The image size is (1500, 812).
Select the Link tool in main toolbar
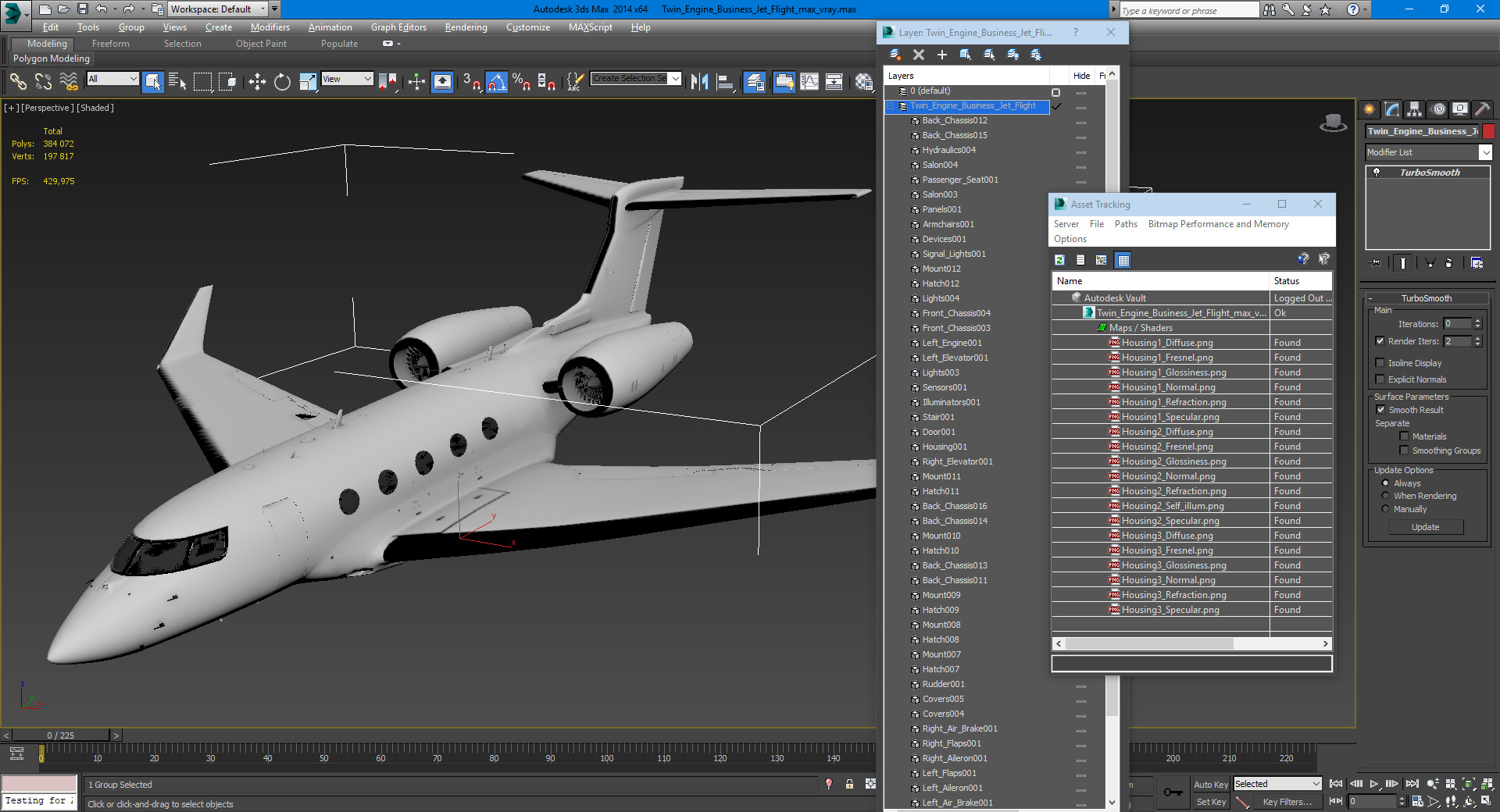(18, 81)
